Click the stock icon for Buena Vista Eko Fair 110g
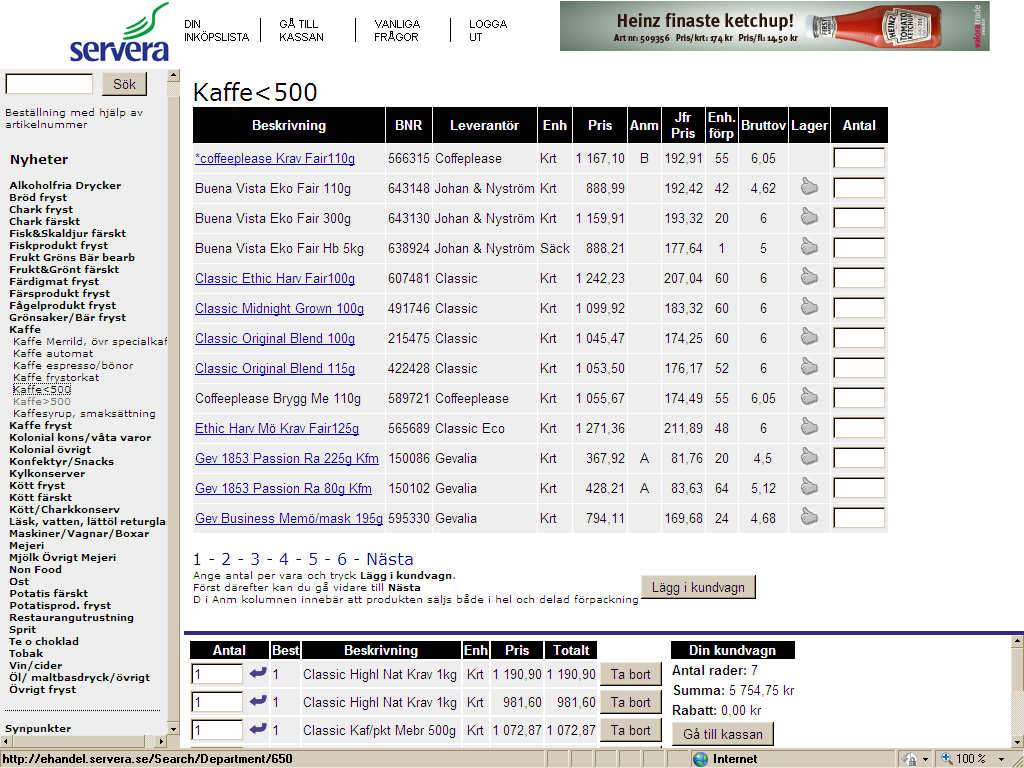 tap(809, 187)
